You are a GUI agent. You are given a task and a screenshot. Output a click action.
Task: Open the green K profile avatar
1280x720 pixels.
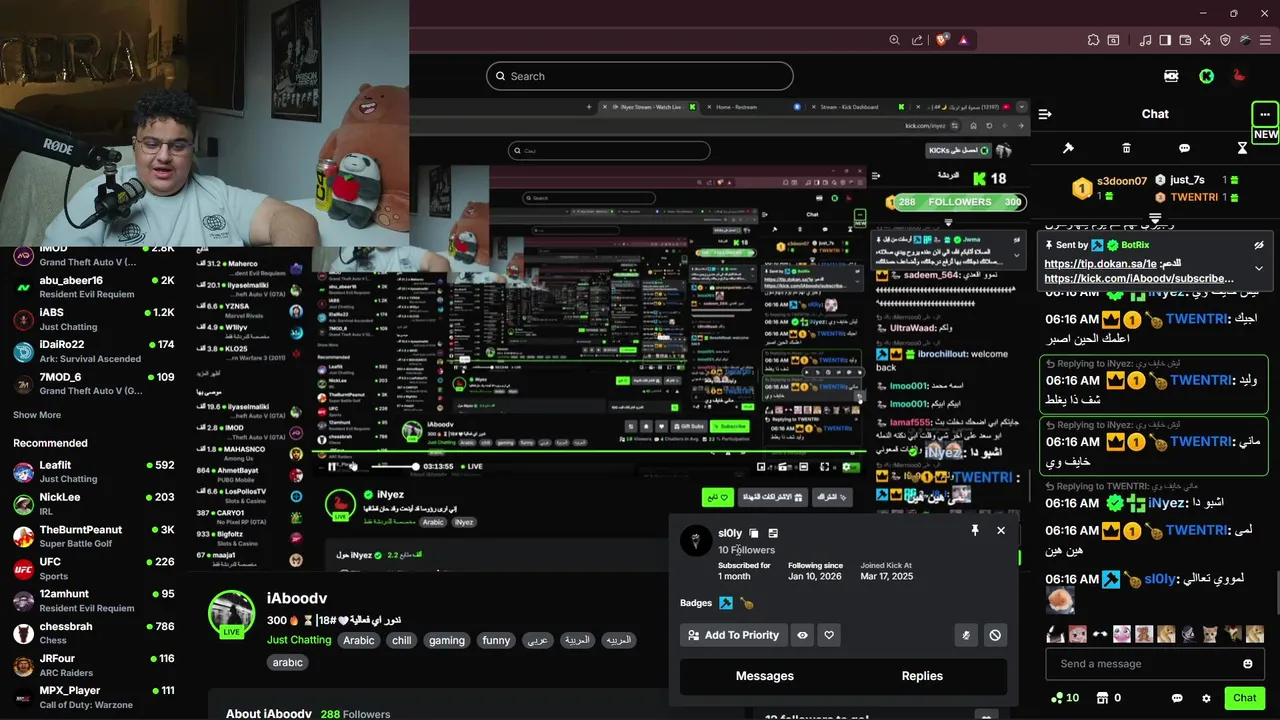(x=1207, y=76)
